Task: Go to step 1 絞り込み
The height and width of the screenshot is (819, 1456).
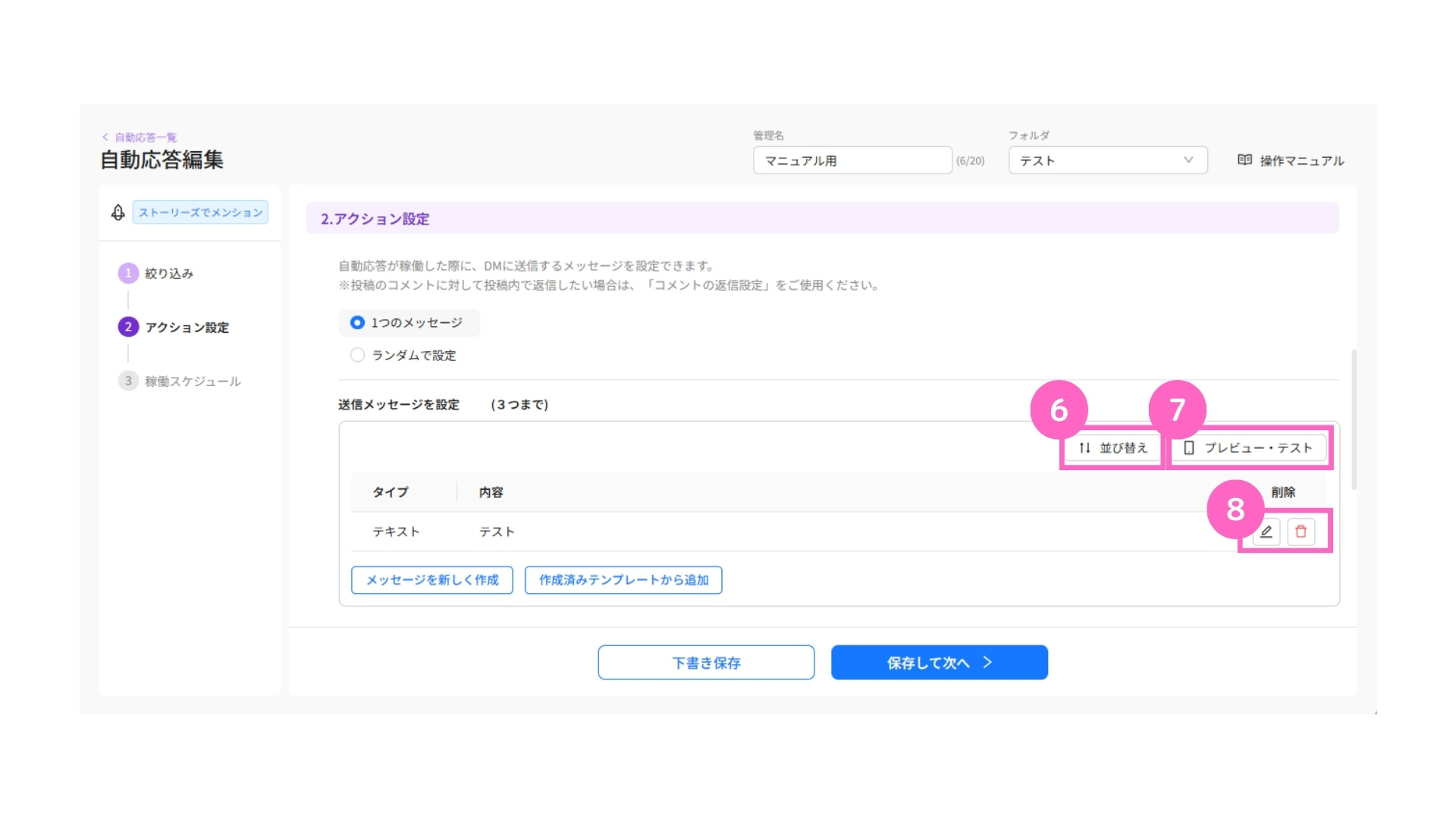Action: point(156,273)
